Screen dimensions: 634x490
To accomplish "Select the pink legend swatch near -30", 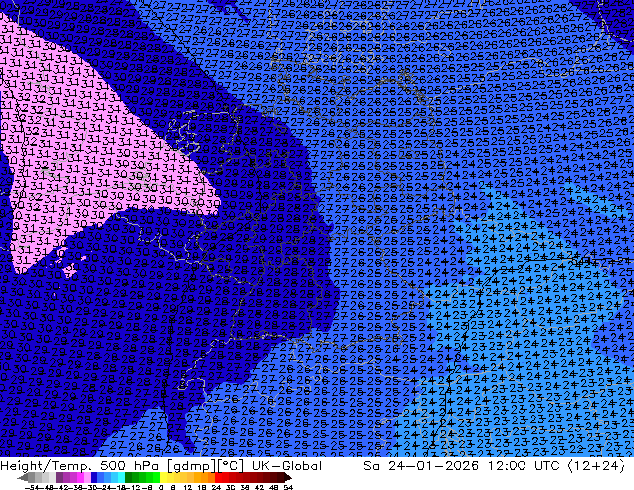I will click(x=87, y=478).
